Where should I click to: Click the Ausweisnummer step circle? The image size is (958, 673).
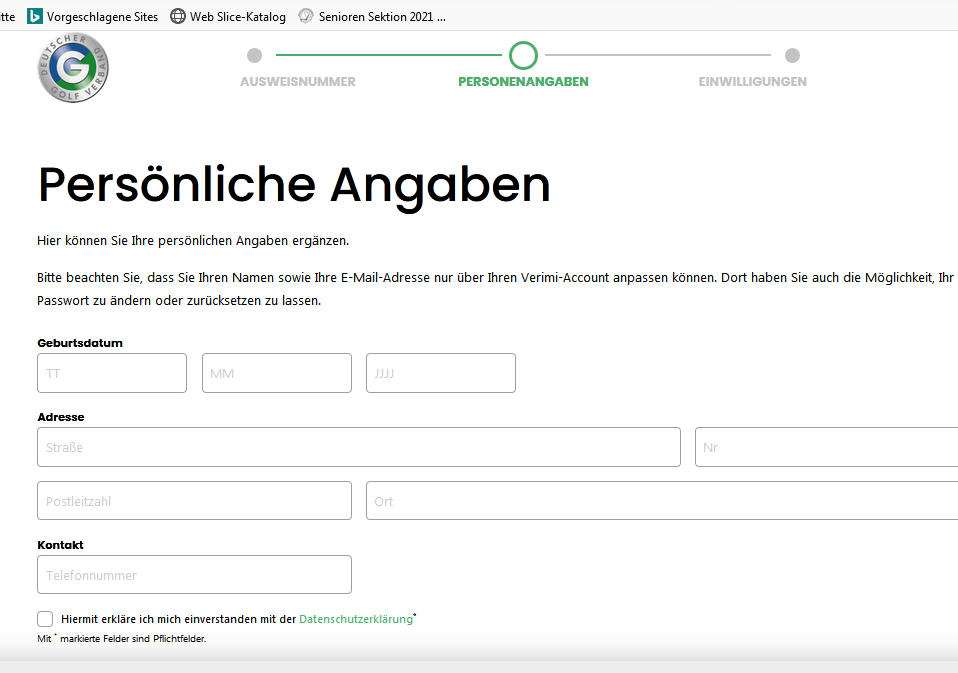pos(254,55)
